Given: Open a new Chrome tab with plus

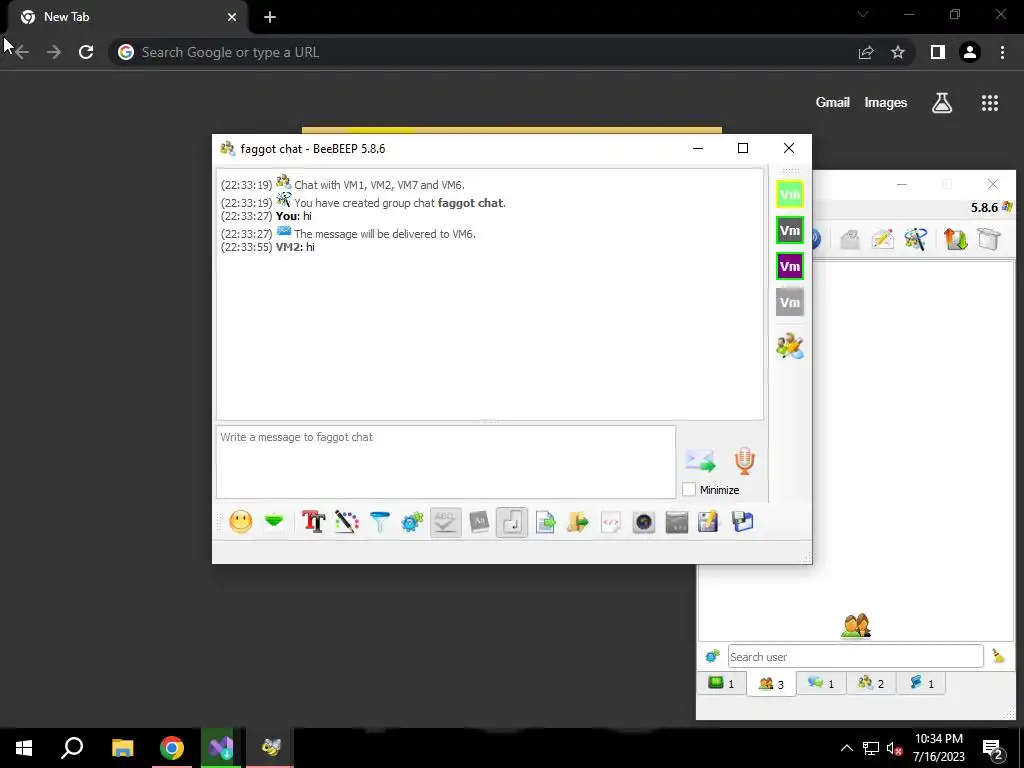Looking at the screenshot, I should (x=270, y=17).
